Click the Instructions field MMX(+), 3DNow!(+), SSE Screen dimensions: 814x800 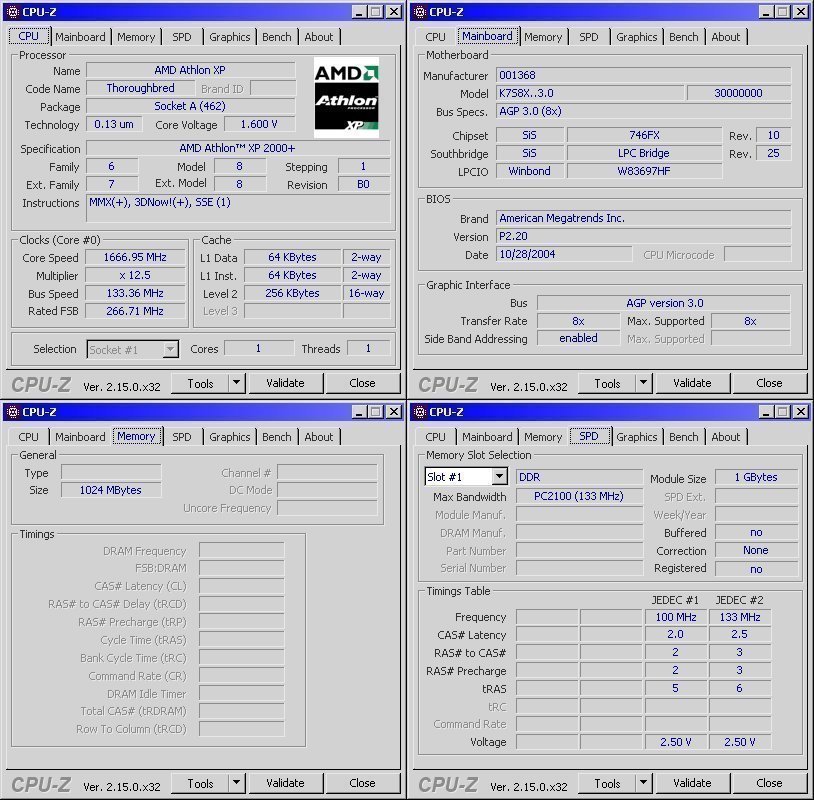point(238,208)
